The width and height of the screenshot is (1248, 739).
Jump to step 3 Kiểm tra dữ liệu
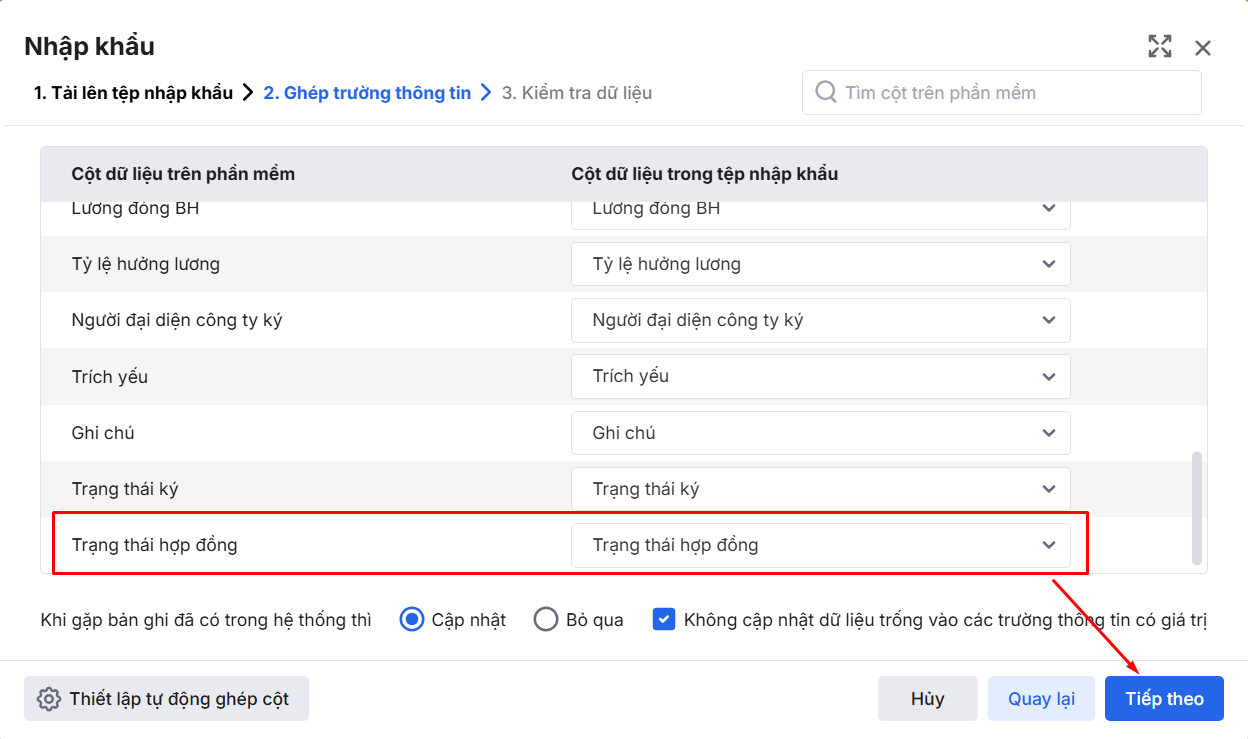pyautogui.click(x=577, y=93)
